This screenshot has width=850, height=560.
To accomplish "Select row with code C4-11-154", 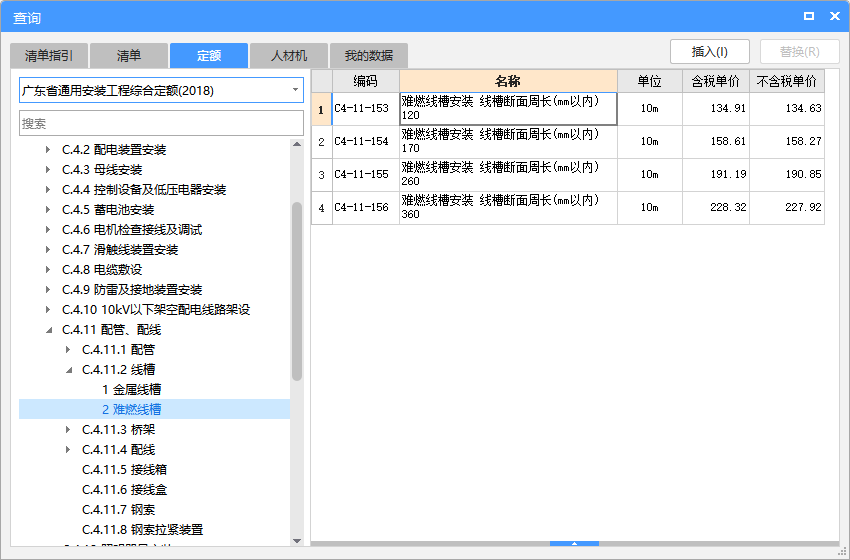I will 365,141.
